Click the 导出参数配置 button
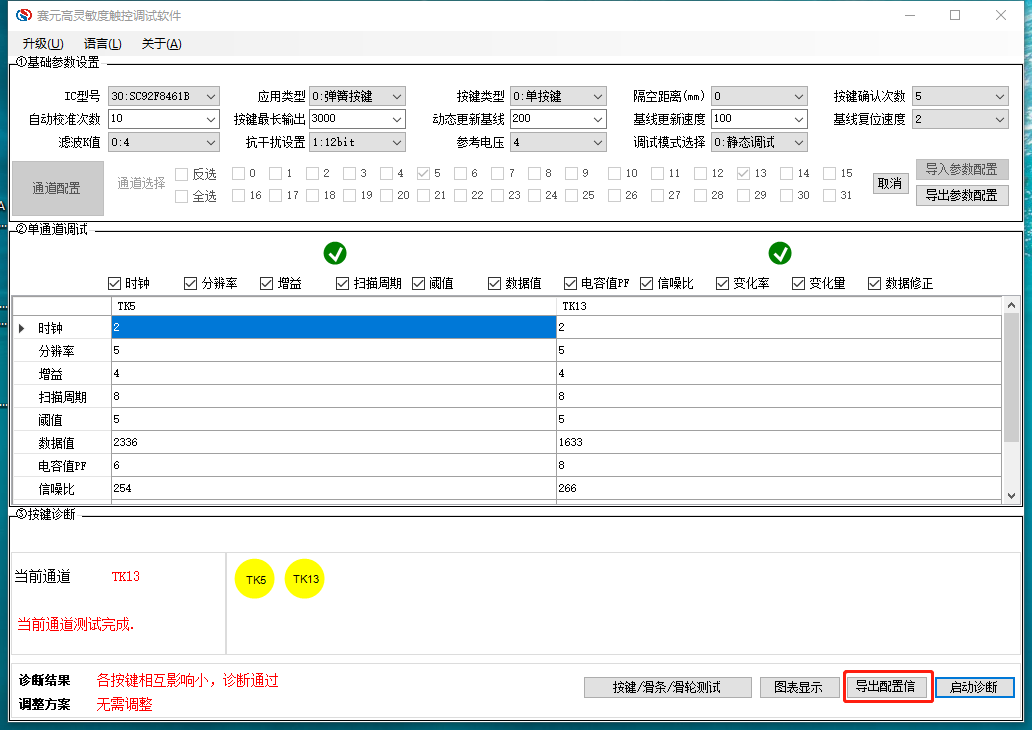1032x730 pixels. 962,196
